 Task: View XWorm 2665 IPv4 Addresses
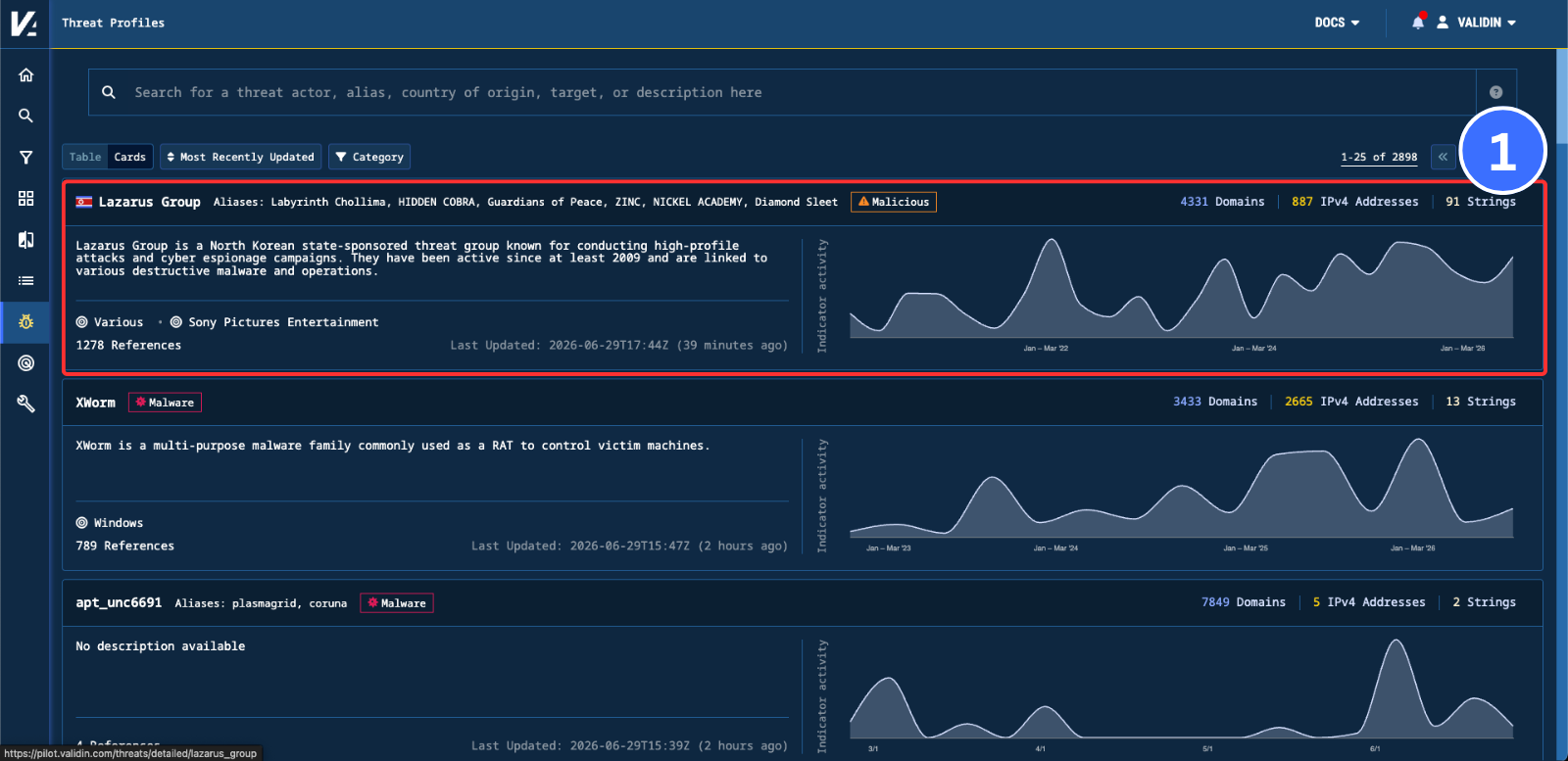[1351, 402]
